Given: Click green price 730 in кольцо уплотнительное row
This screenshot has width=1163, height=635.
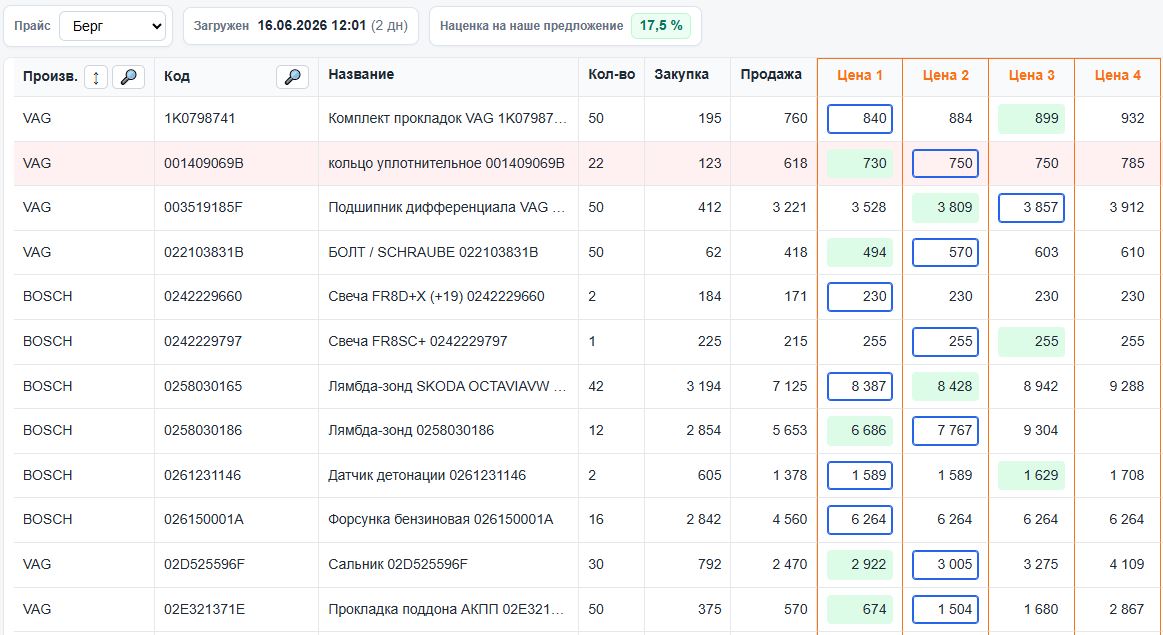Looking at the screenshot, I should (x=860, y=163).
